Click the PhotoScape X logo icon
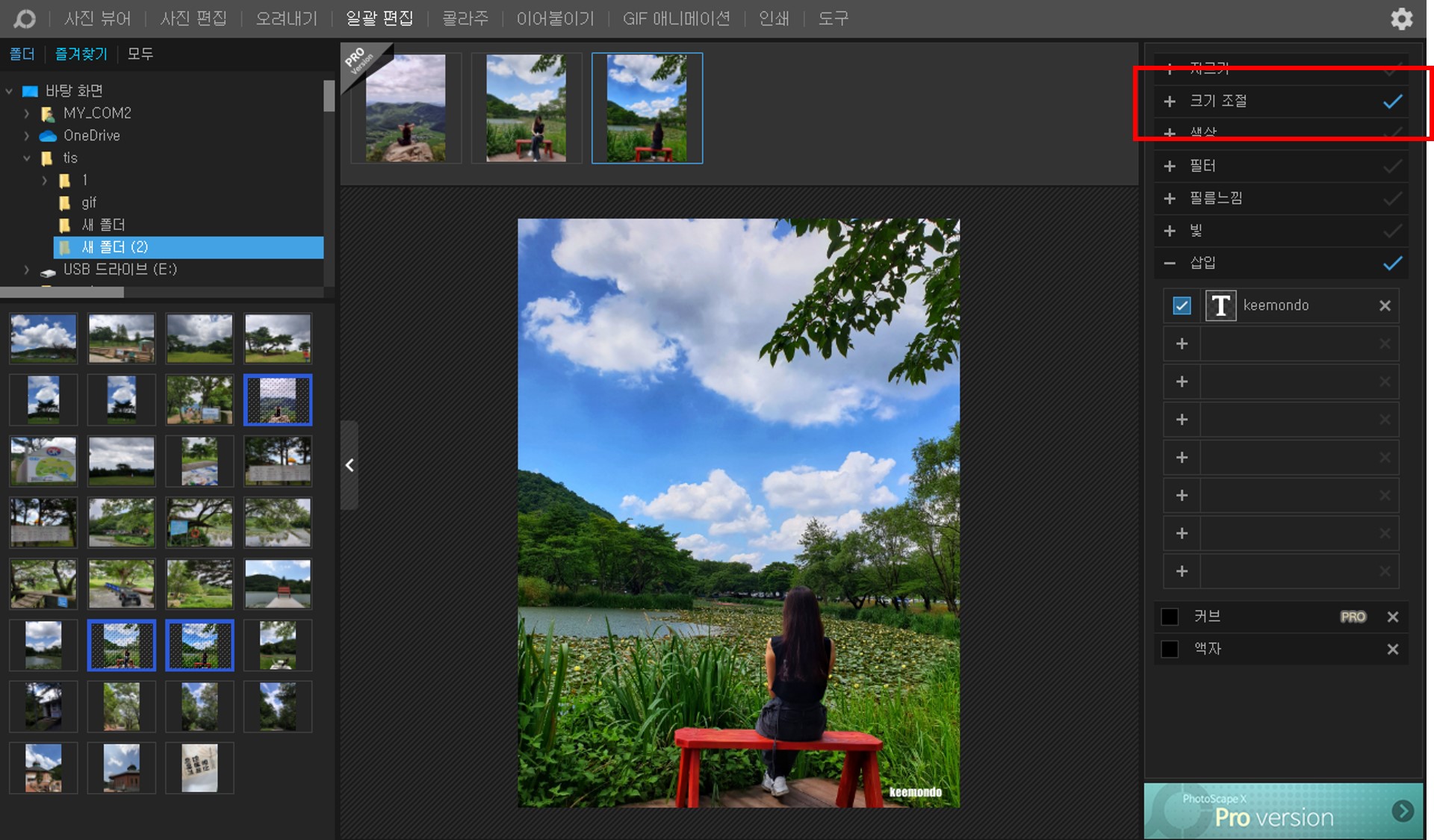The height and width of the screenshot is (840, 1434). click(x=25, y=18)
